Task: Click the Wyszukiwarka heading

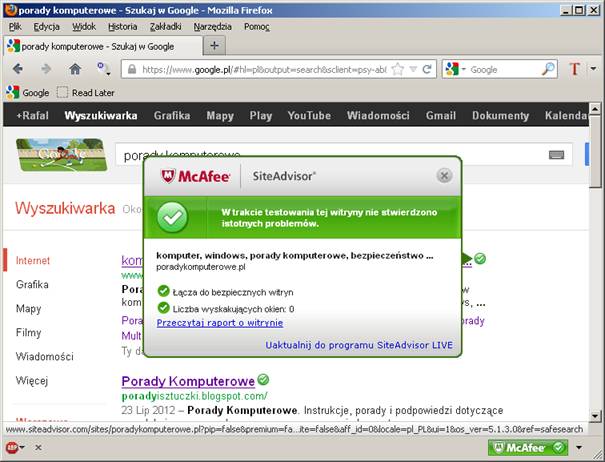Action: 65,208
